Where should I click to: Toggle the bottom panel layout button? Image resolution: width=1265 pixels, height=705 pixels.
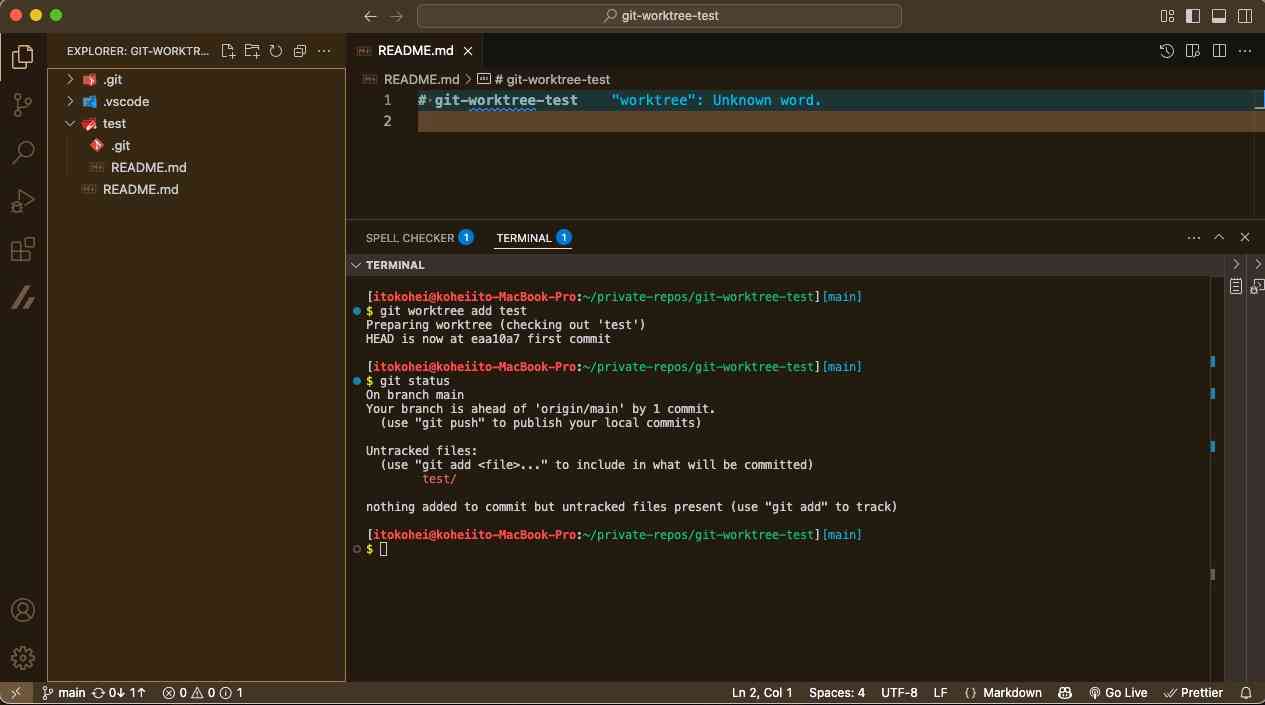tap(1219, 16)
